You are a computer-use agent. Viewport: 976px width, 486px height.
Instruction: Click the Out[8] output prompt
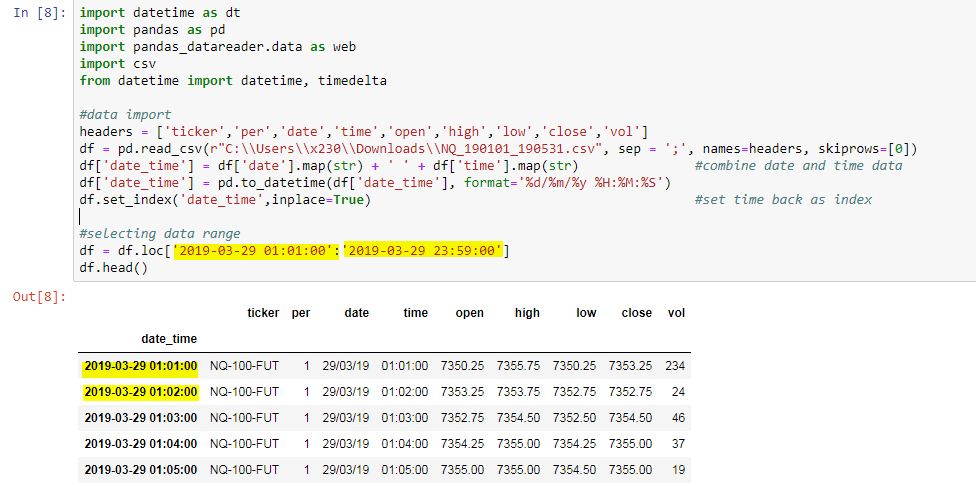point(39,297)
